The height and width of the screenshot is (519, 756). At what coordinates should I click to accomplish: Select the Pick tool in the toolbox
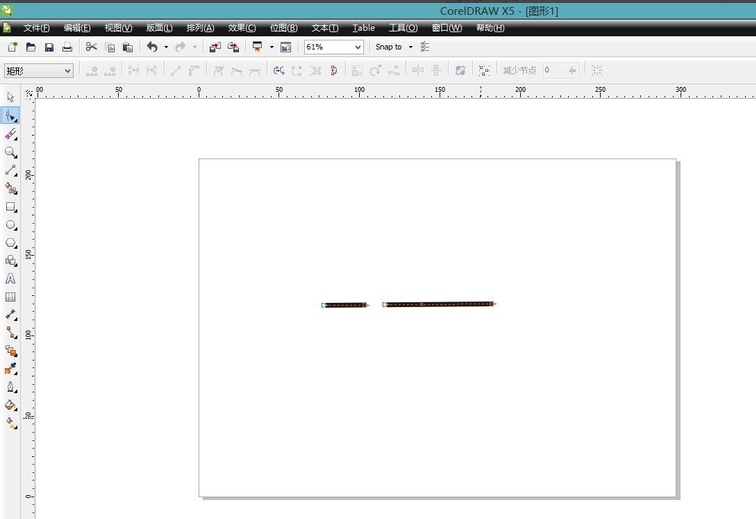tap(11, 97)
